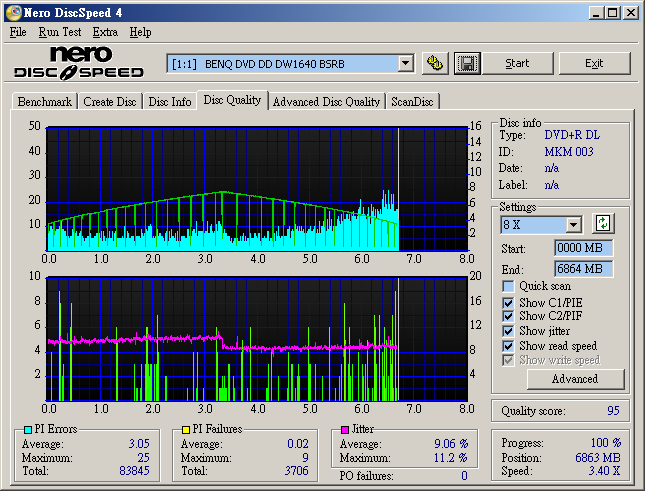Click the Position value 6863 MB
Viewport: 645px width, 491px height.
pos(598,458)
